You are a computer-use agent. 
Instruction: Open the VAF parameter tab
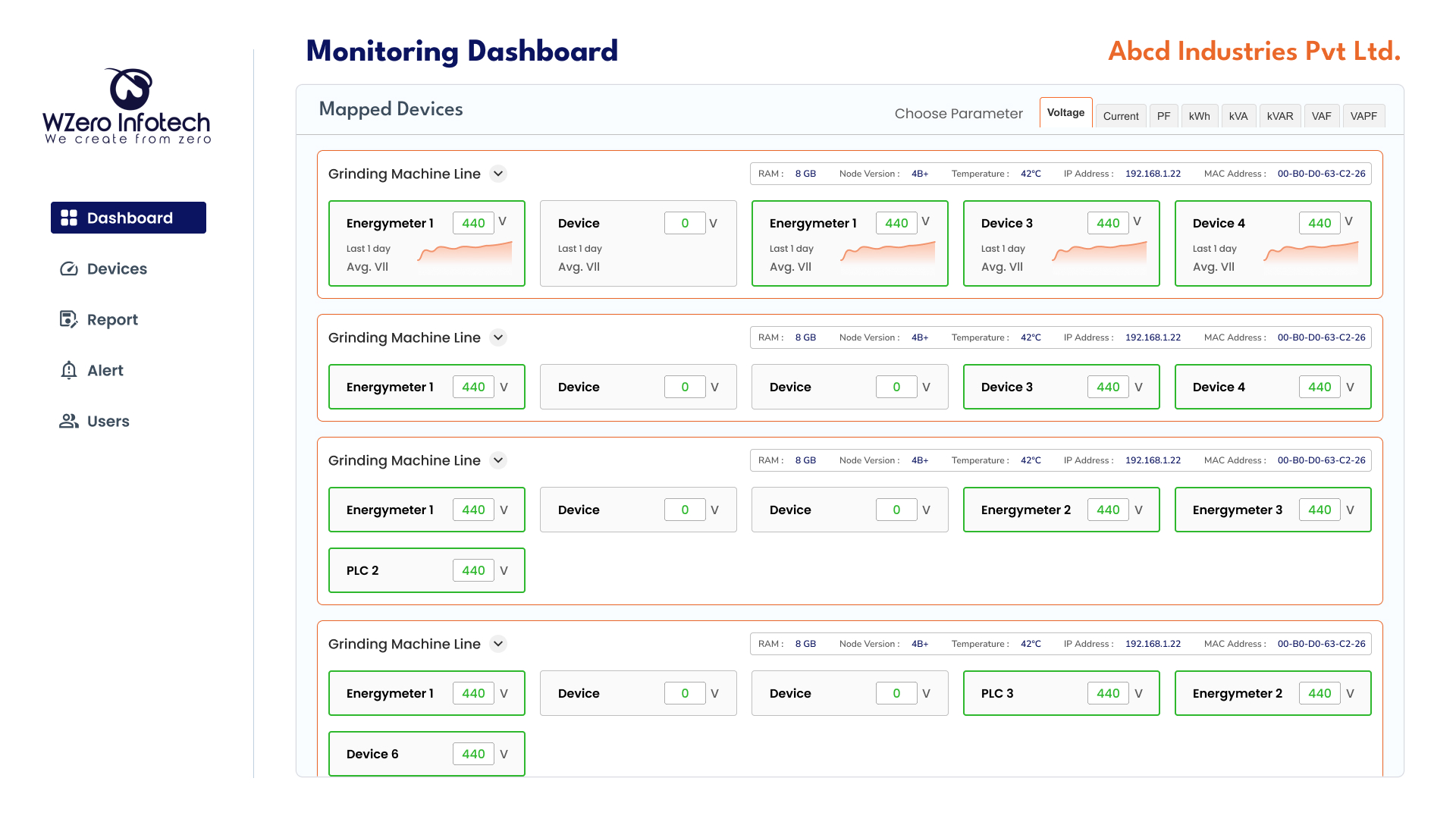(1322, 116)
